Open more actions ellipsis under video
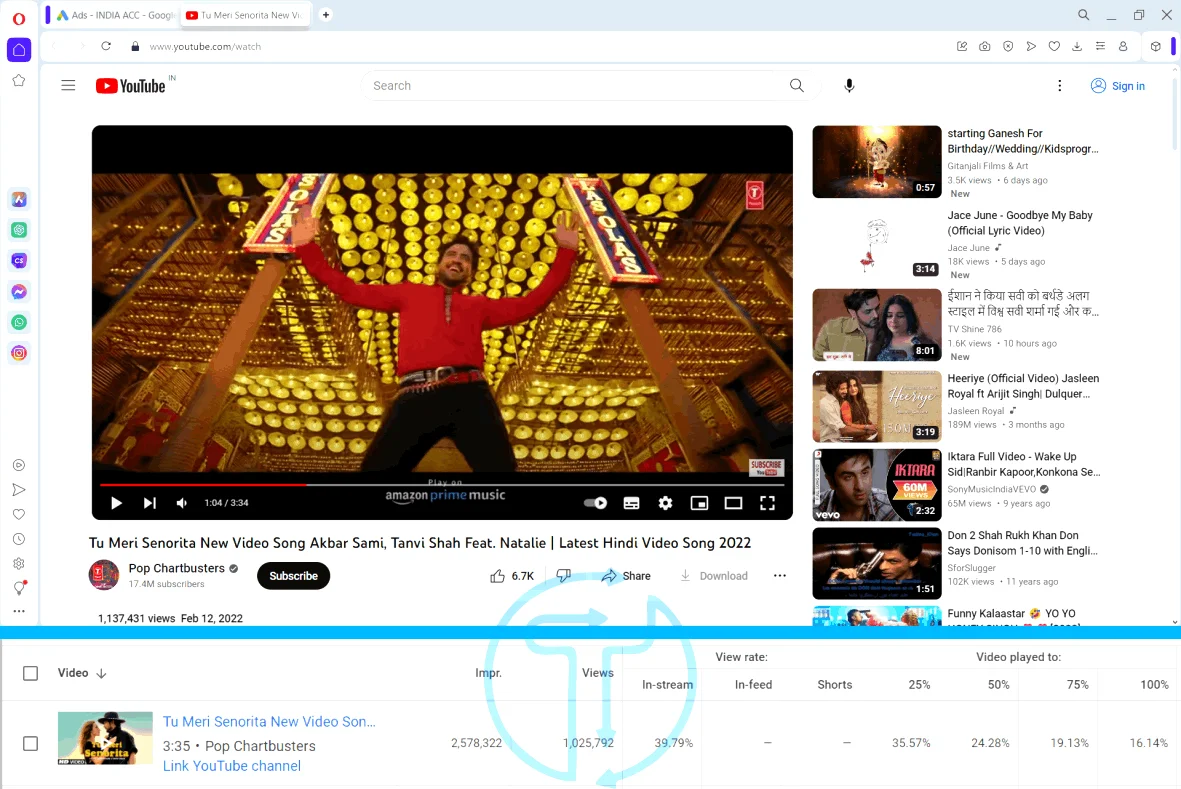 (x=780, y=576)
